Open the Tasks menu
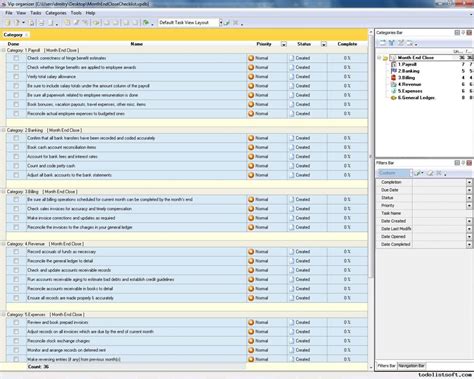Screen dimensions: 474x379 tap(36, 13)
